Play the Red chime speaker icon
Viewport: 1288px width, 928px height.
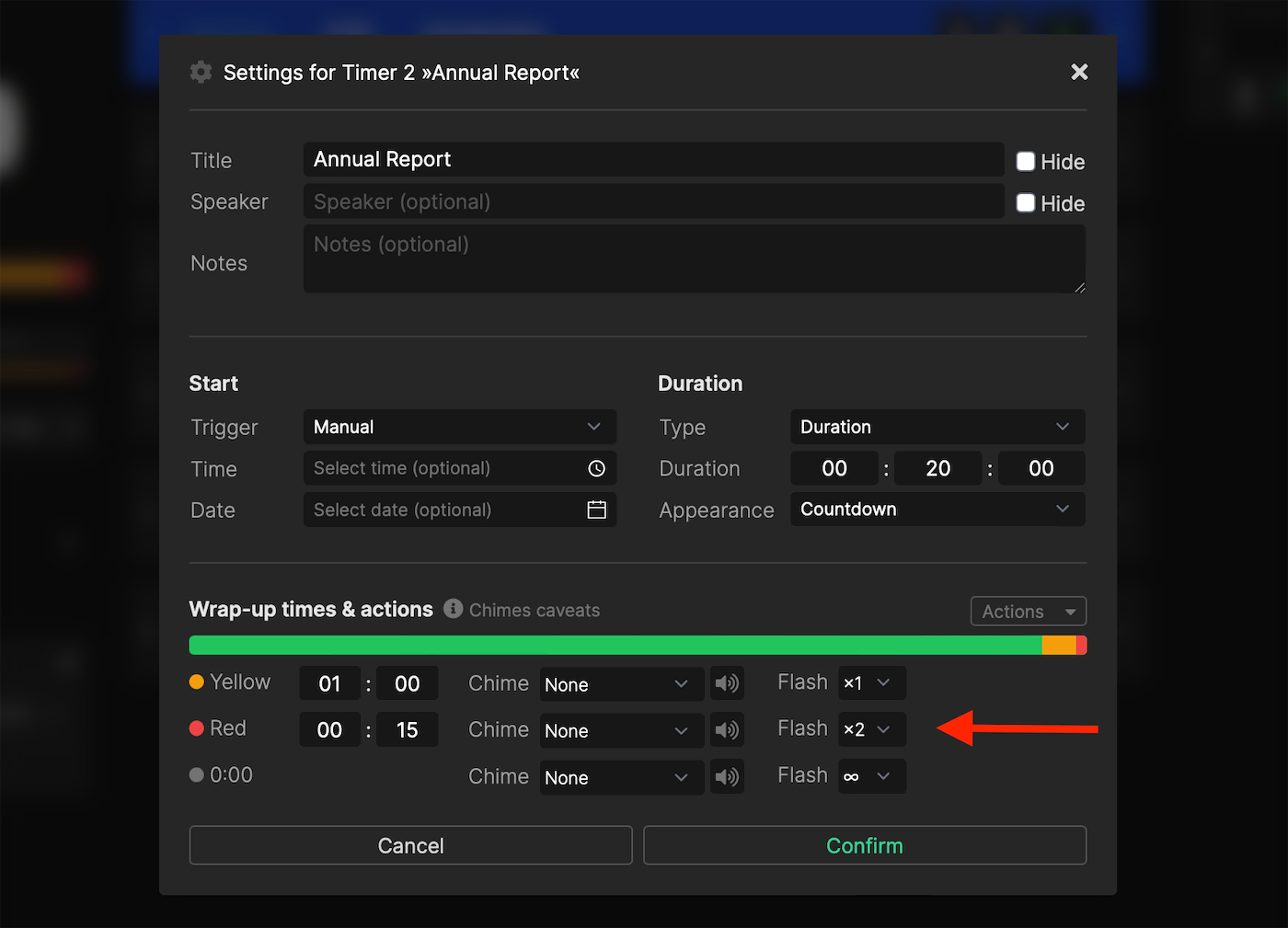click(x=727, y=729)
